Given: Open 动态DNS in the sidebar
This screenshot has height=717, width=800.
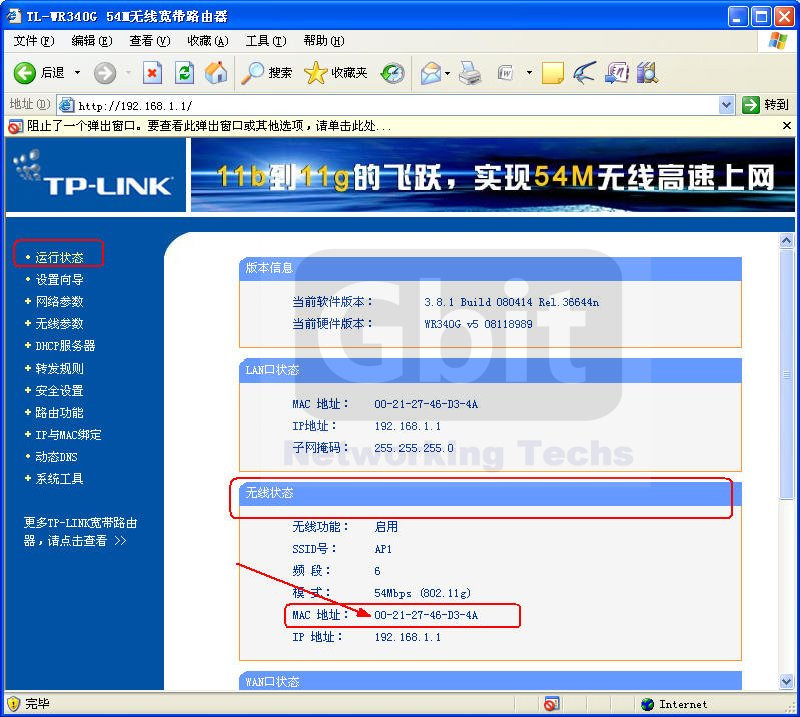Looking at the screenshot, I should point(56,457).
